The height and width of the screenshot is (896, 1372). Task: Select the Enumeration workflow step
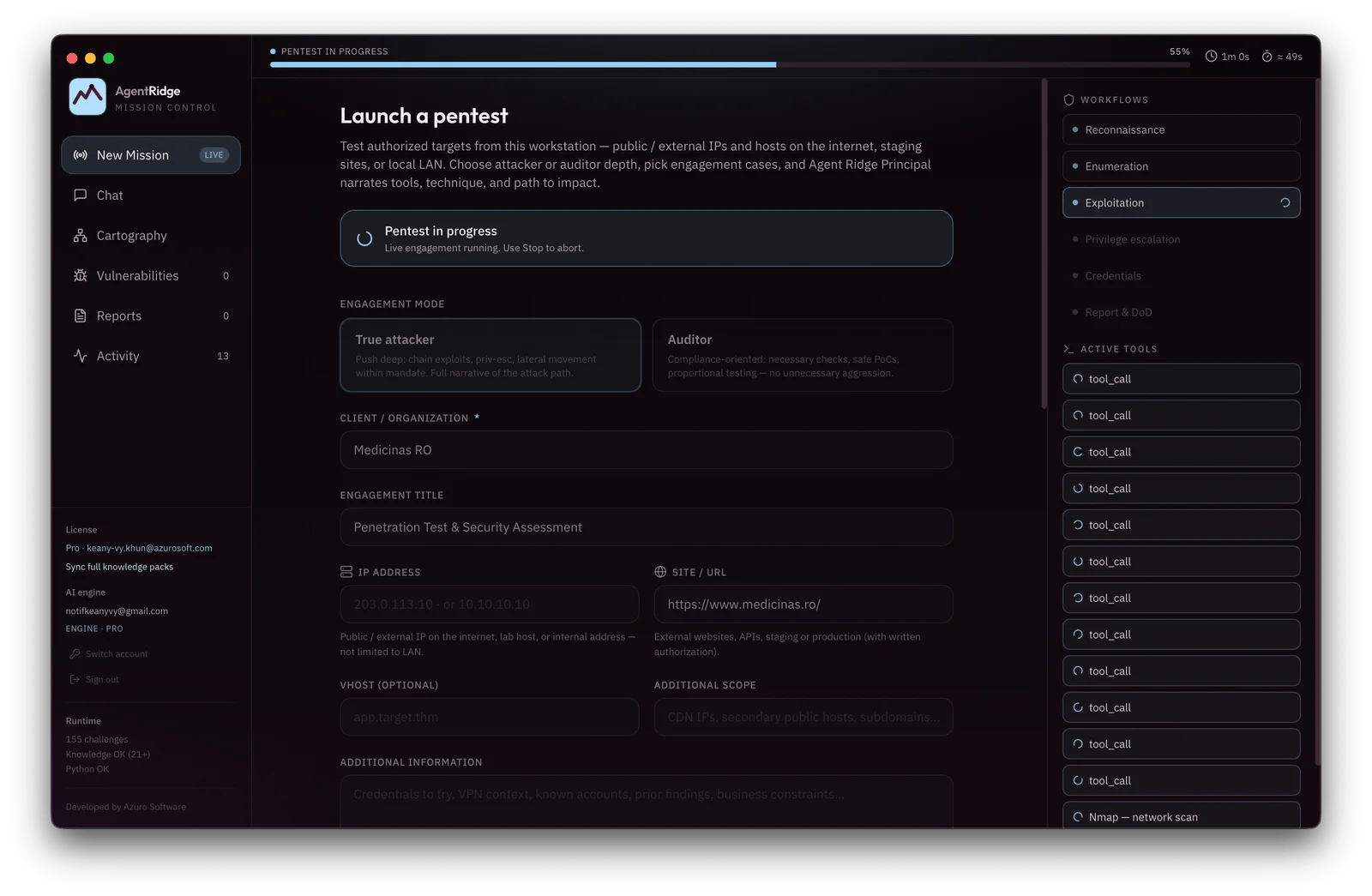[1181, 166]
